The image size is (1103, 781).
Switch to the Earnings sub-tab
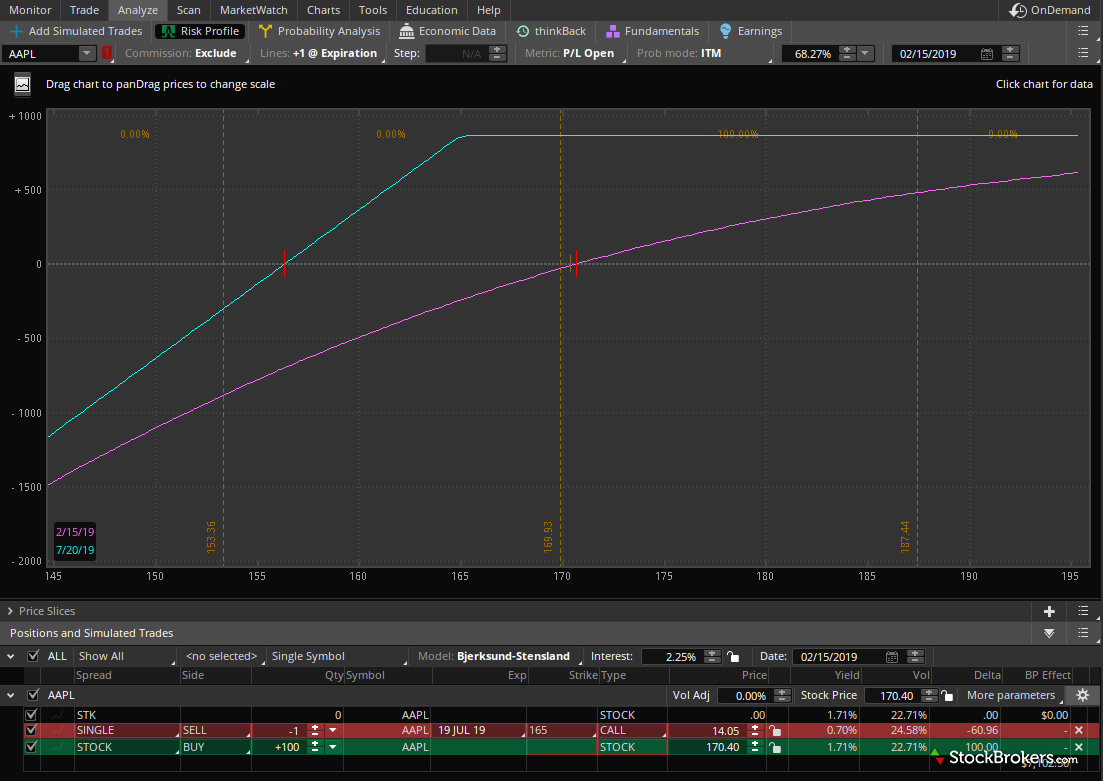coord(751,31)
